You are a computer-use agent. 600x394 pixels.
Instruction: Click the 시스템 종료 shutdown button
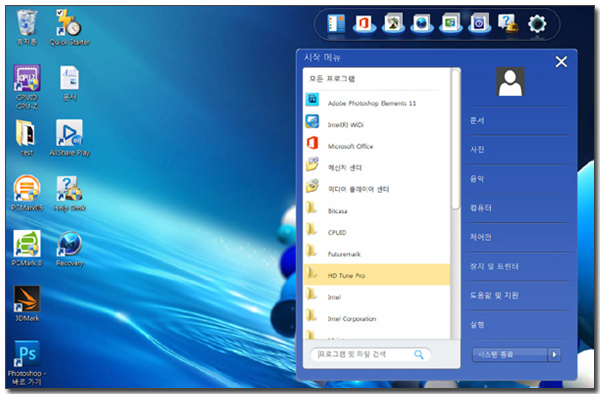[x=510, y=355]
